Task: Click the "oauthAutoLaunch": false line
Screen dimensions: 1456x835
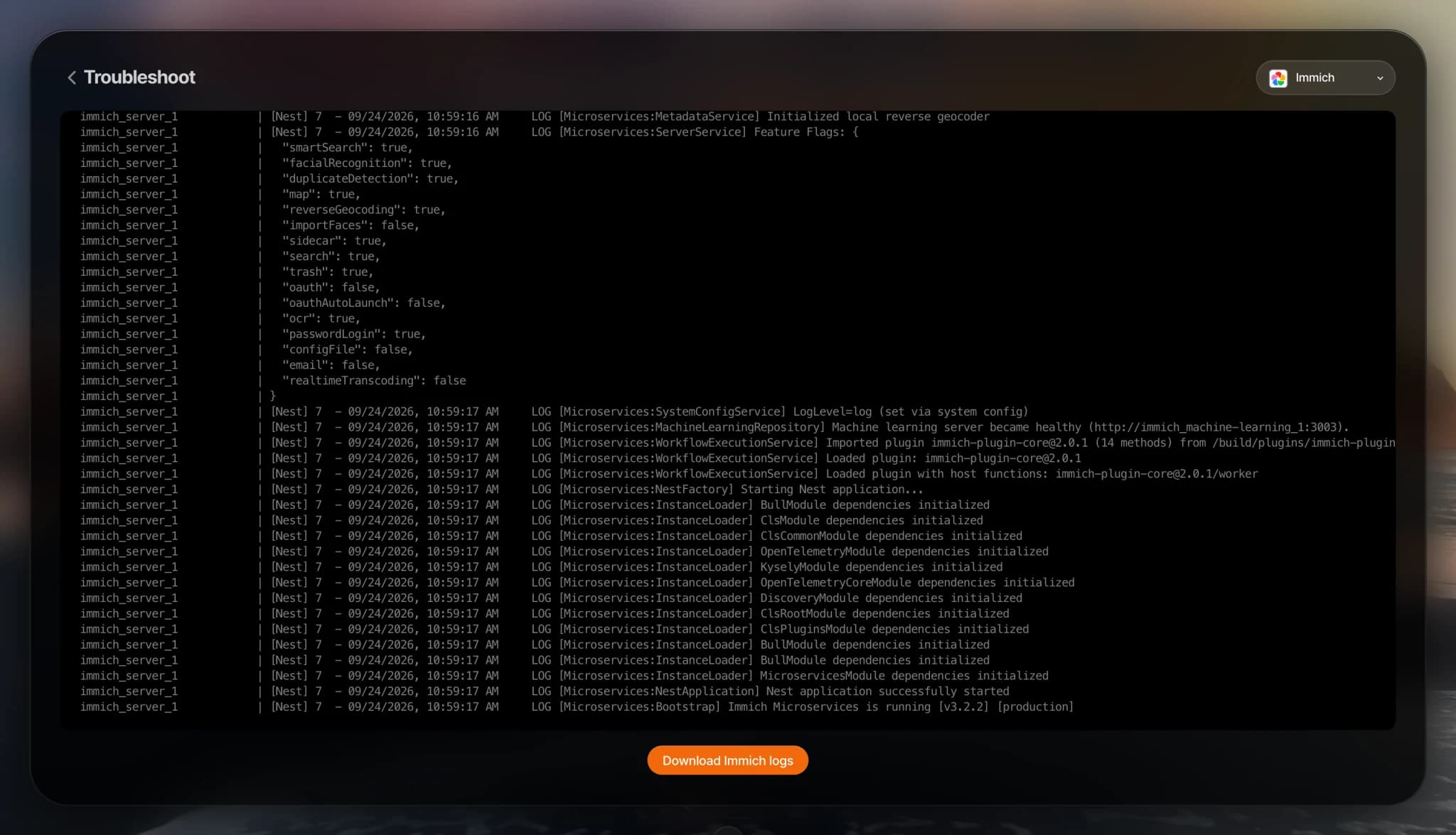Action: (x=262, y=303)
